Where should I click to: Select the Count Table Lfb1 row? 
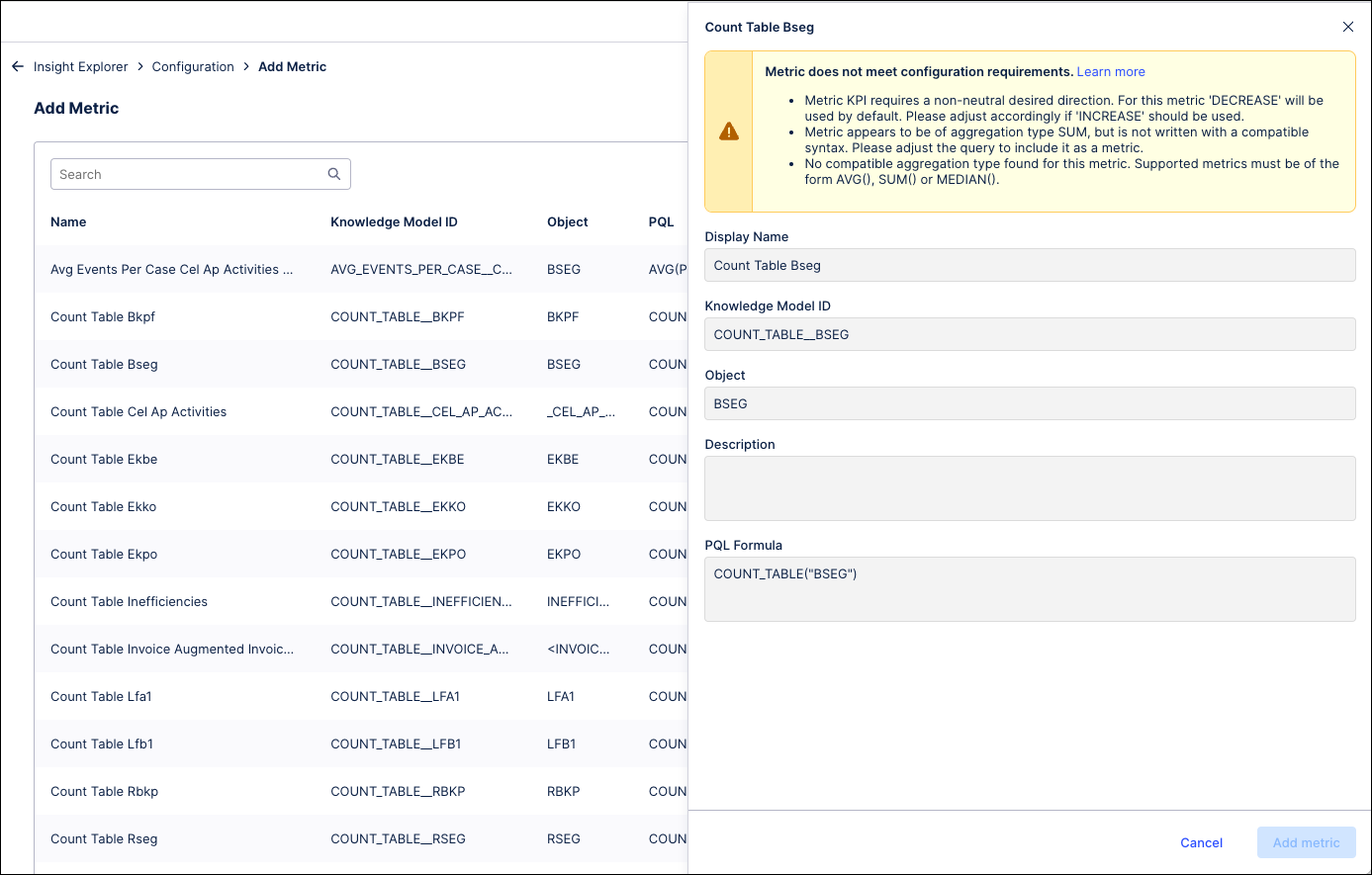click(x=361, y=744)
